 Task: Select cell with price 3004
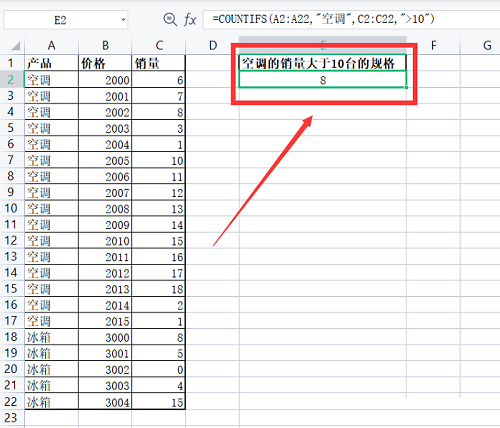pyautogui.click(x=105, y=402)
